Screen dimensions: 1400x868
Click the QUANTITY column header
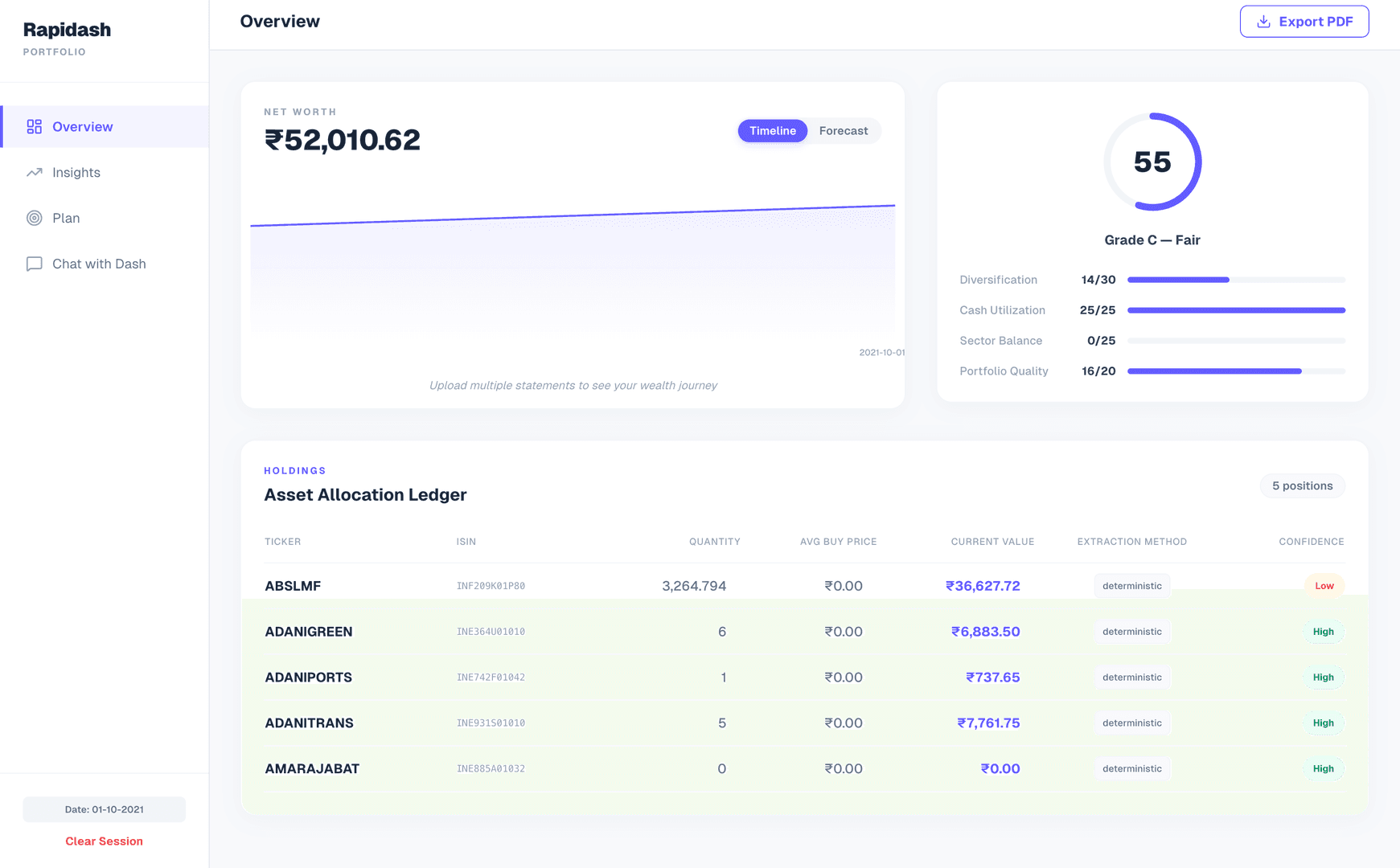[714, 542]
